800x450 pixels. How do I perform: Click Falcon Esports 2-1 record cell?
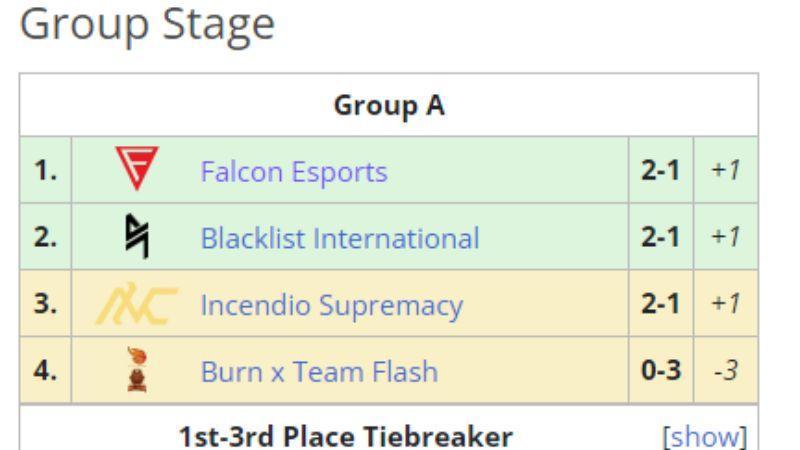pos(661,170)
